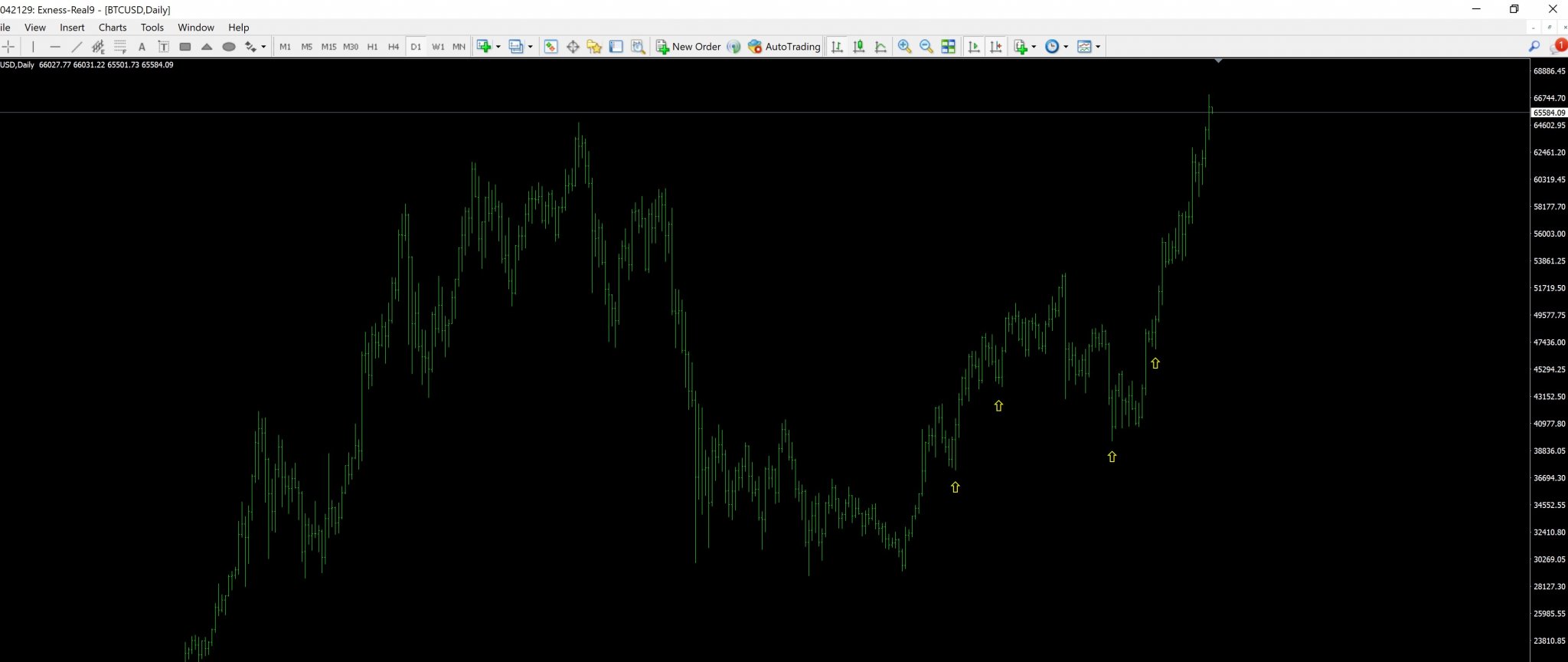1568x662 pixels.
Task: Select the Crosshair tool
Action: click(8, 47)
